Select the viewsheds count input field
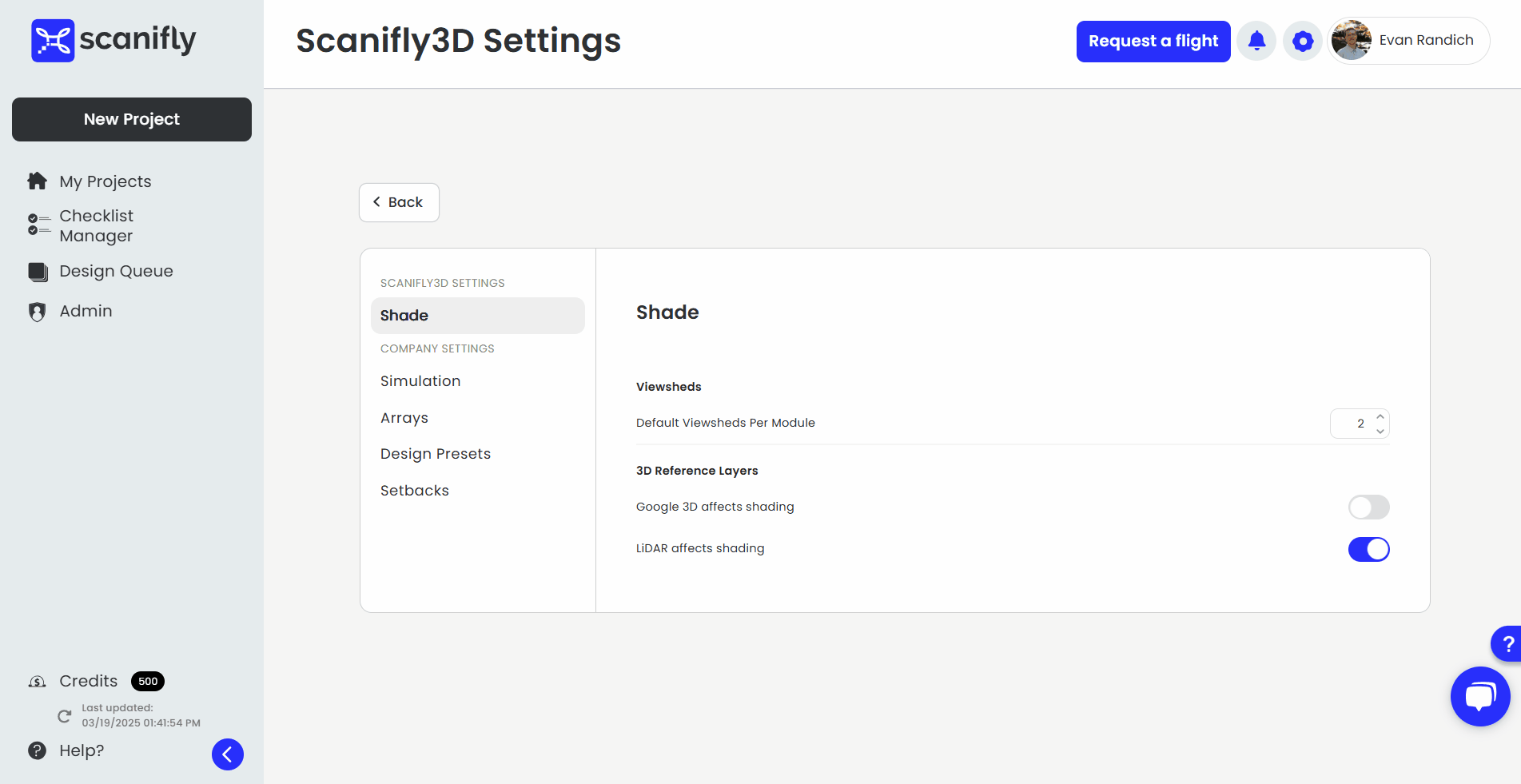 point(1357,424)
